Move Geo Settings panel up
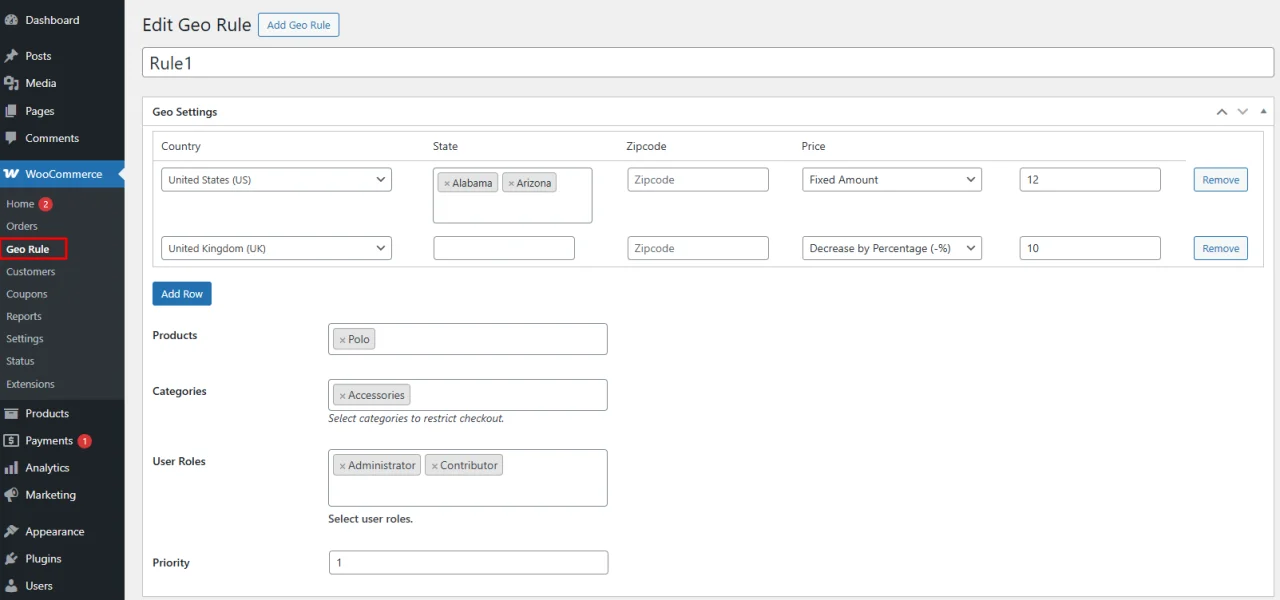The image size is (1280, 600). click(1222, 112)
